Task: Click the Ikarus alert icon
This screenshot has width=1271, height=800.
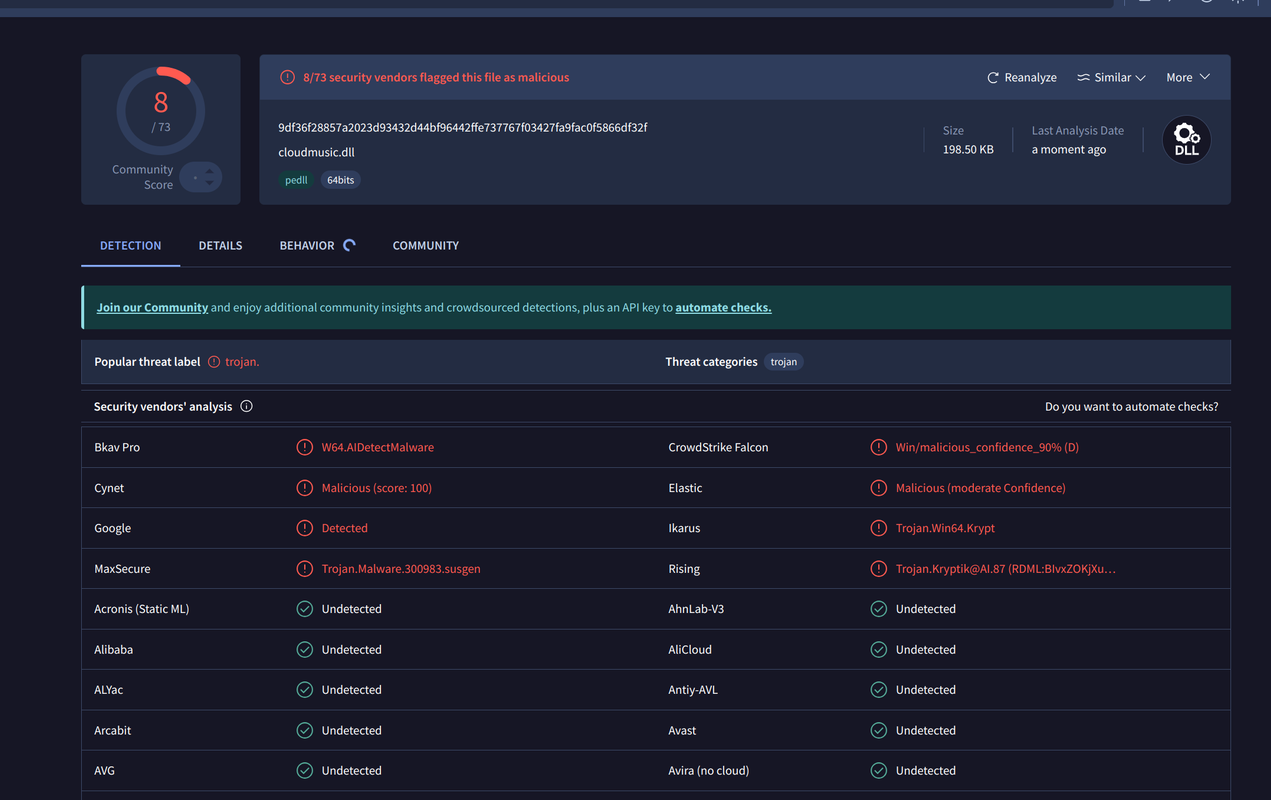Action: coord(878,528)
